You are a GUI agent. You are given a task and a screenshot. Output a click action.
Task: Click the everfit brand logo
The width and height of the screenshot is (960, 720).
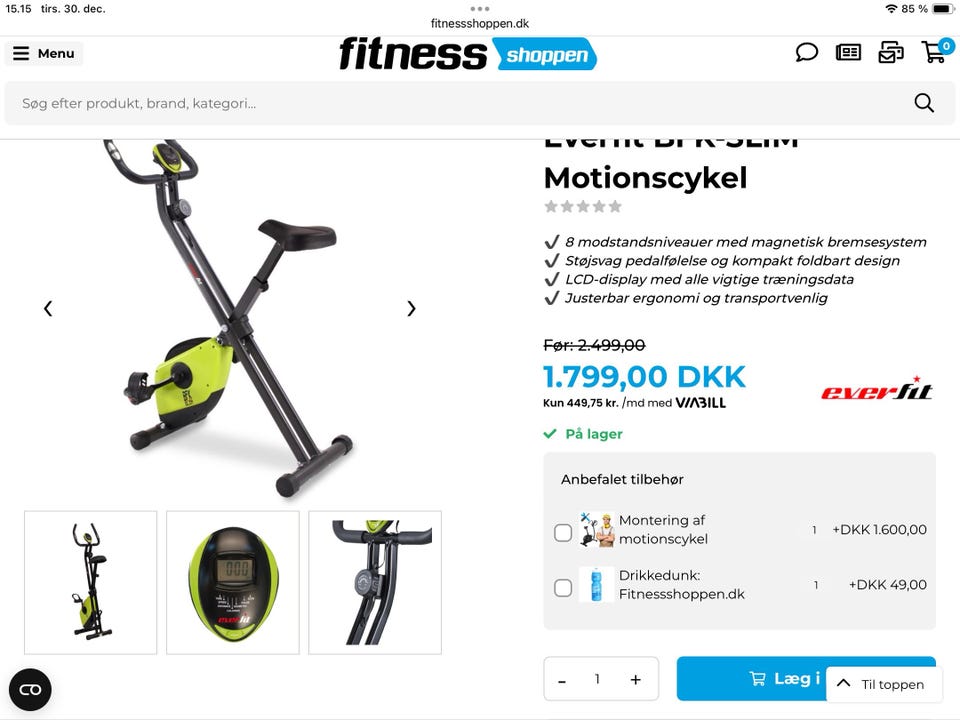pyautogui.click(x=877, y=389)
